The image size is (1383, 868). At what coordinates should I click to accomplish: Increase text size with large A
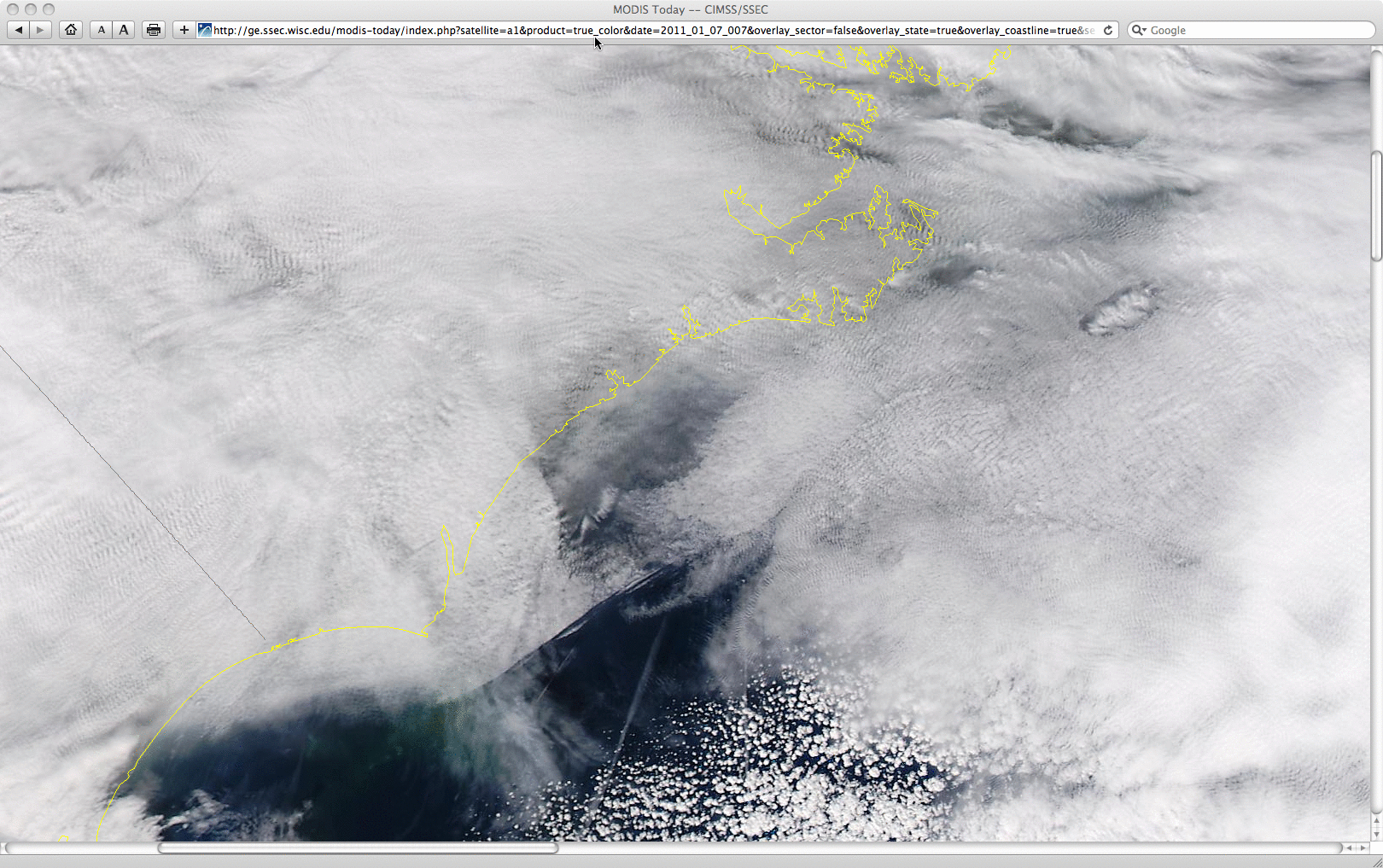[x=124, y=30]
